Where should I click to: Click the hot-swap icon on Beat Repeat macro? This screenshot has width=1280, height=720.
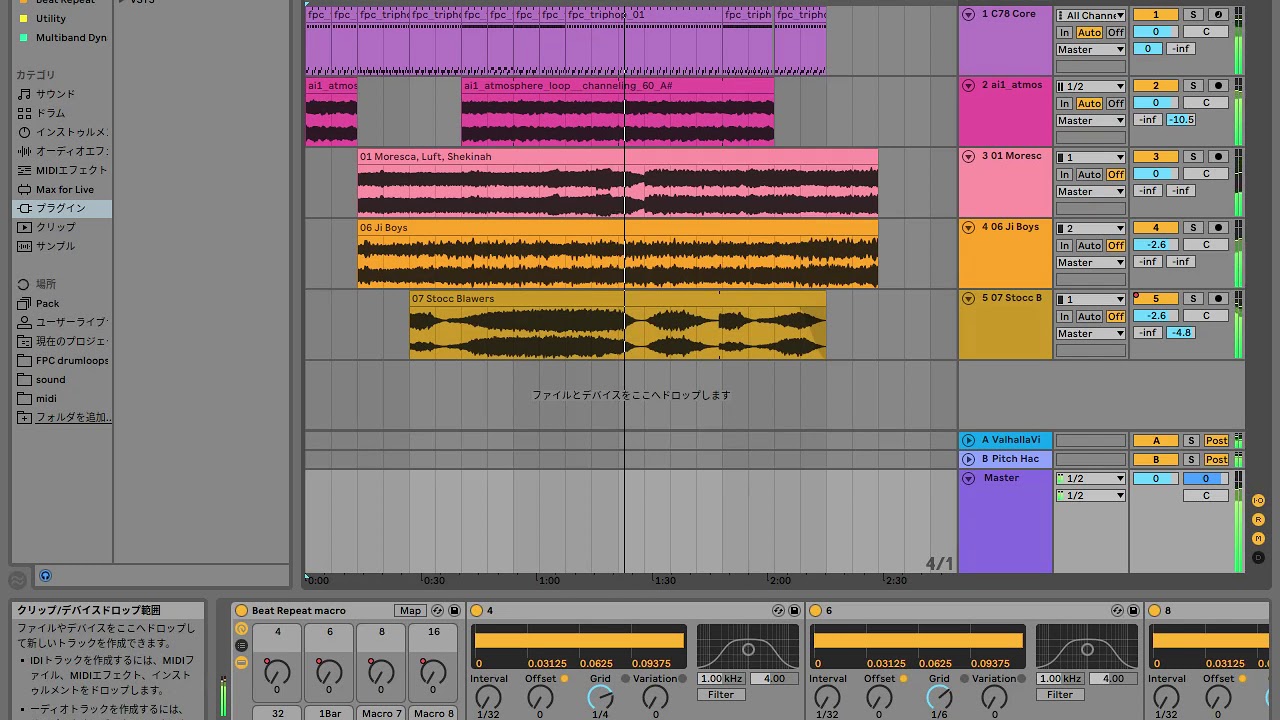[x=438, y=611]
